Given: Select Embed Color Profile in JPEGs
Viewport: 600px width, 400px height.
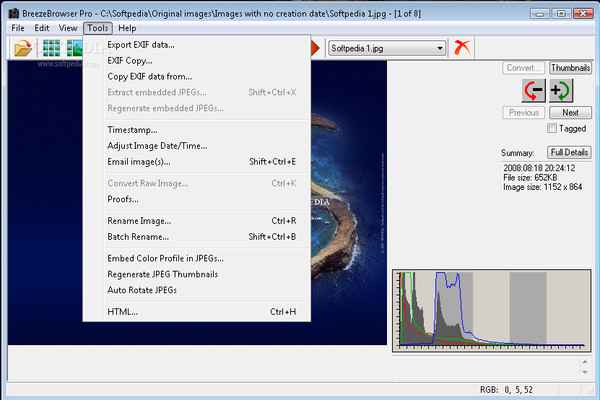Looking at the screenshot, I should [196, 258].
